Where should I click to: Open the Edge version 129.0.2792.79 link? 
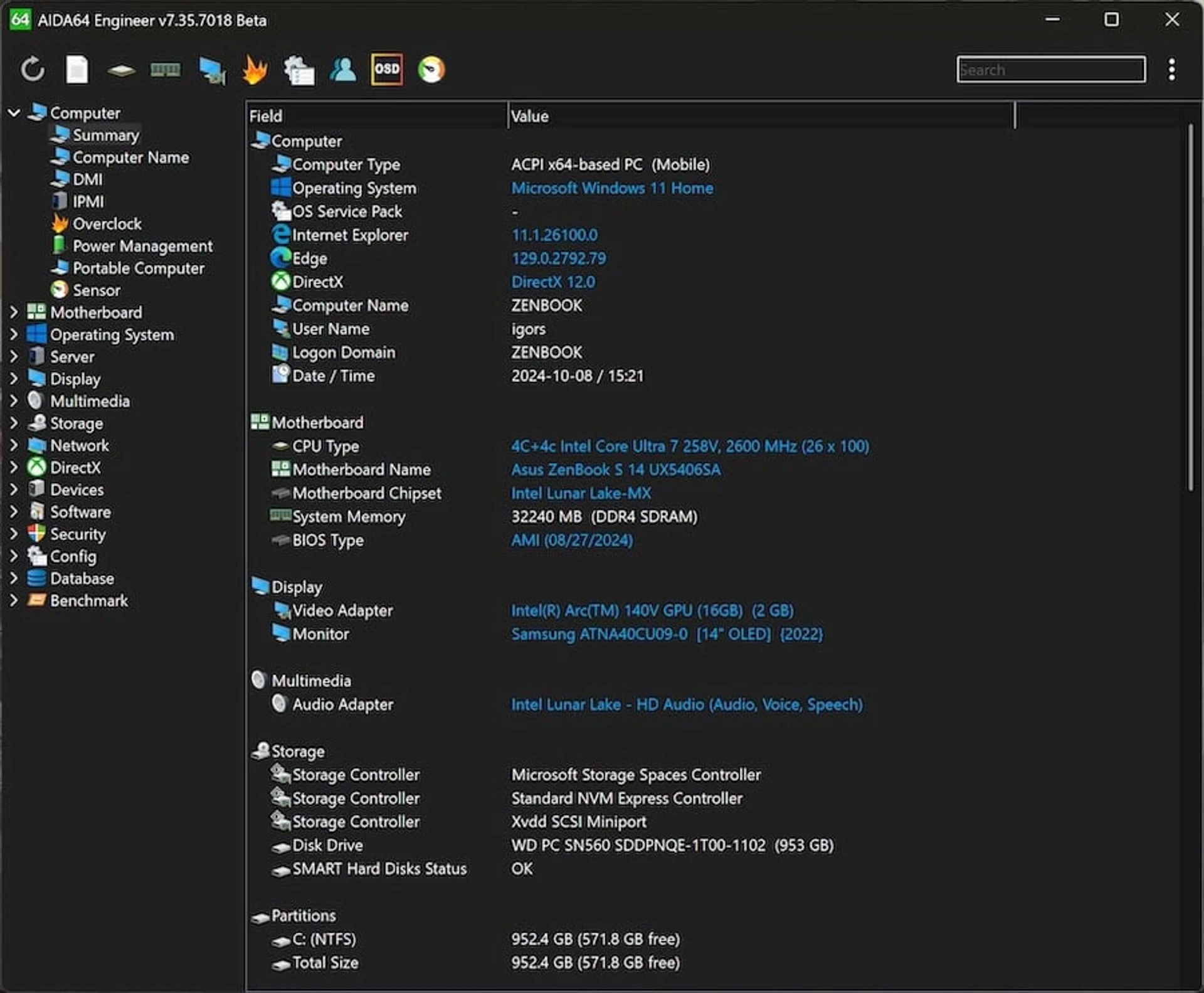(x=559, y=258)
